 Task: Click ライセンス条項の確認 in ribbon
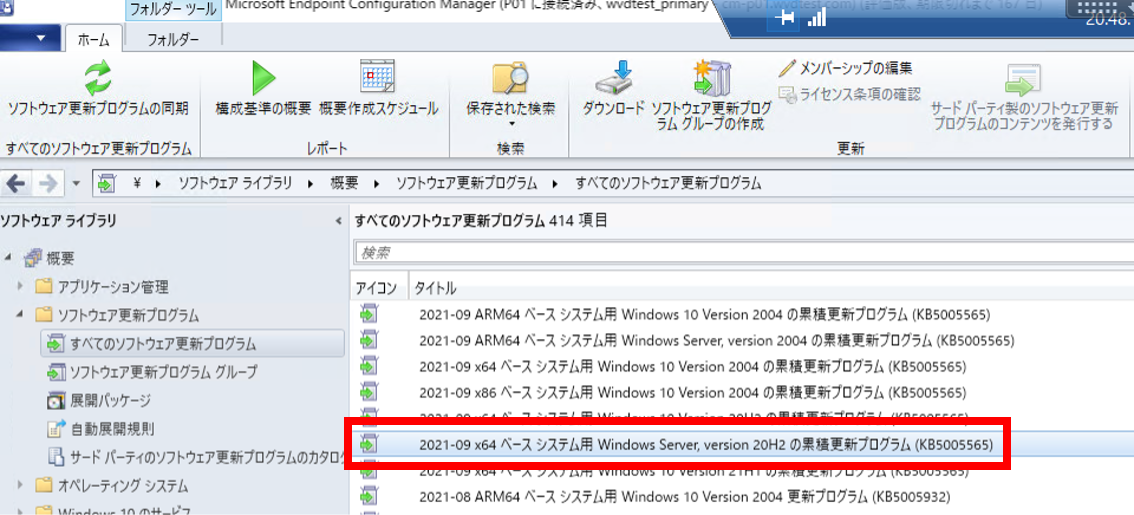pos(849,93)
